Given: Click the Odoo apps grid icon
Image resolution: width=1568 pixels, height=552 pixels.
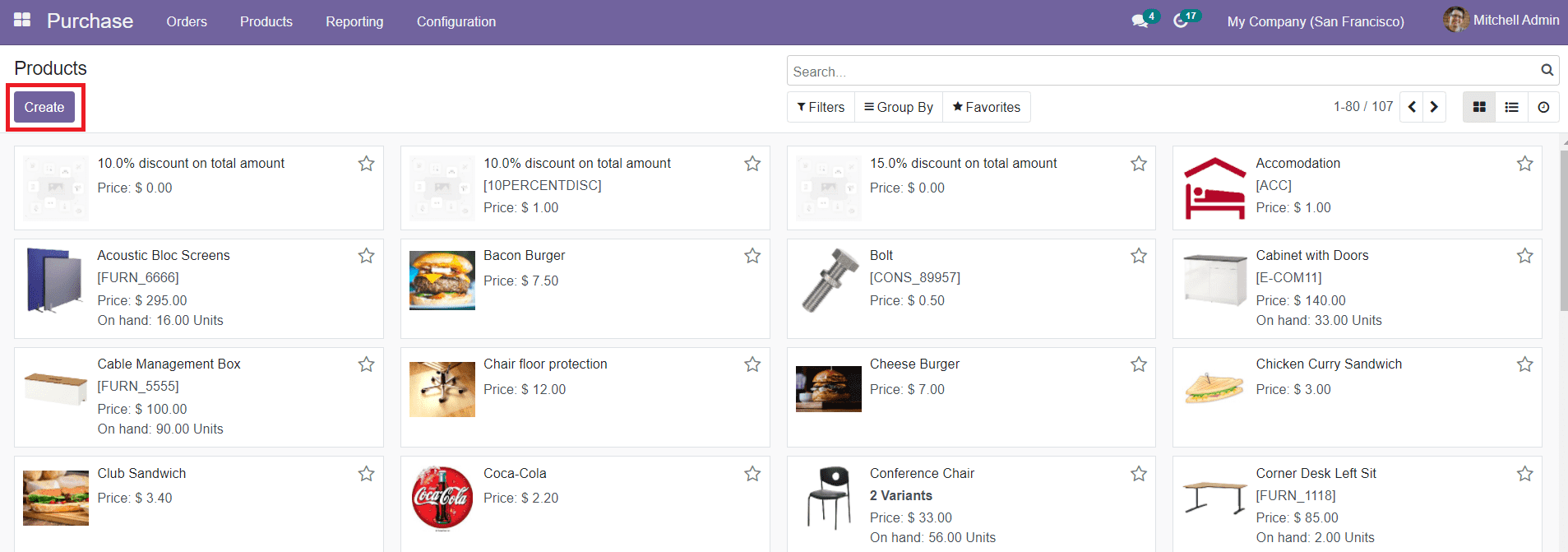Looking at the screenshot, I should (22, 19).
